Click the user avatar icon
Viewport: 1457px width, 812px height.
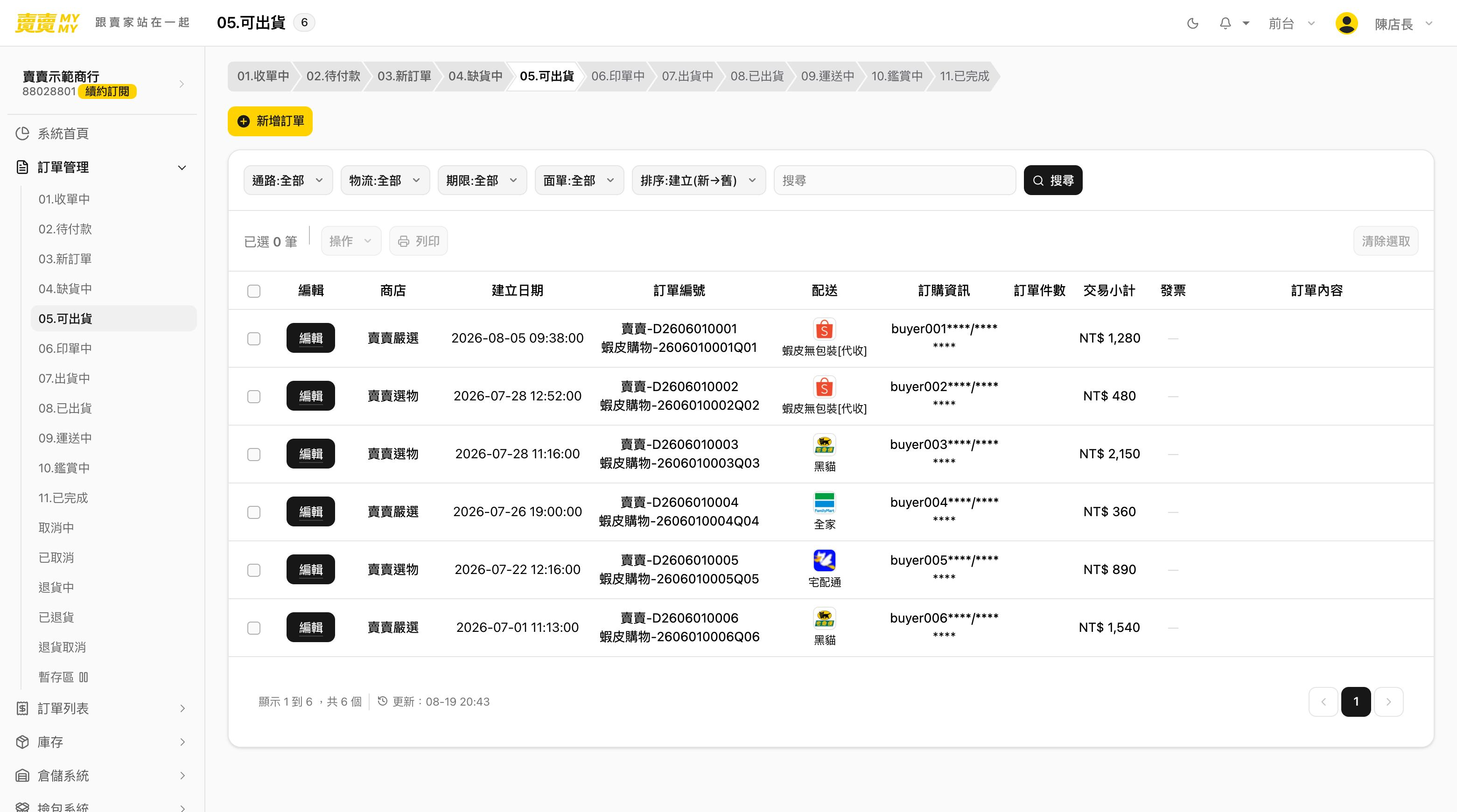(x=1346, y=23)
